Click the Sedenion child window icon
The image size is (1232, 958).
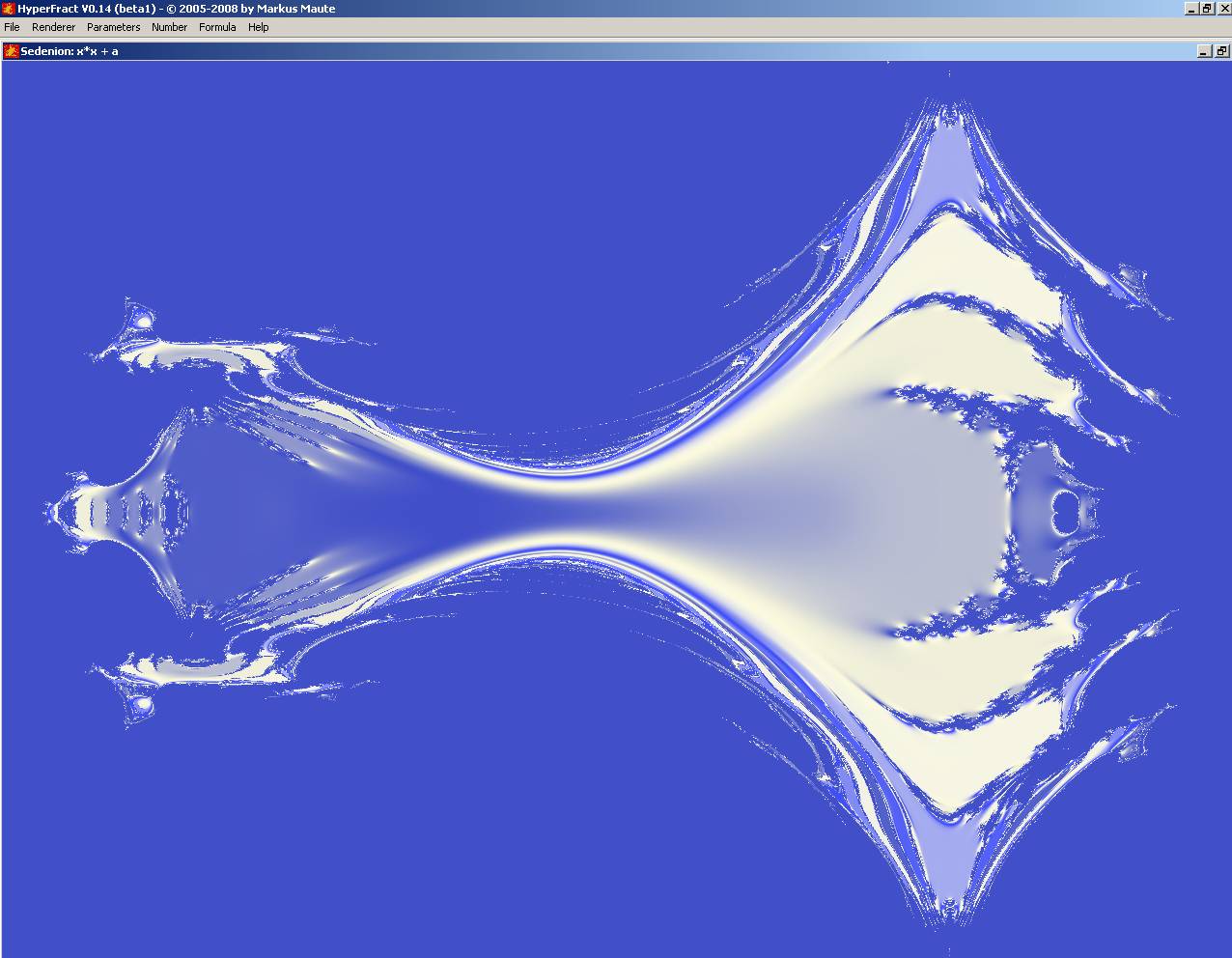click(12, 51)
